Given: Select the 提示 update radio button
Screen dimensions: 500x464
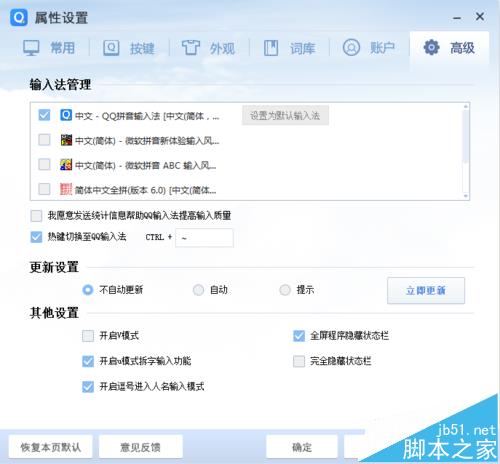Looking at the screenshot, I should [x=285, y=290].
